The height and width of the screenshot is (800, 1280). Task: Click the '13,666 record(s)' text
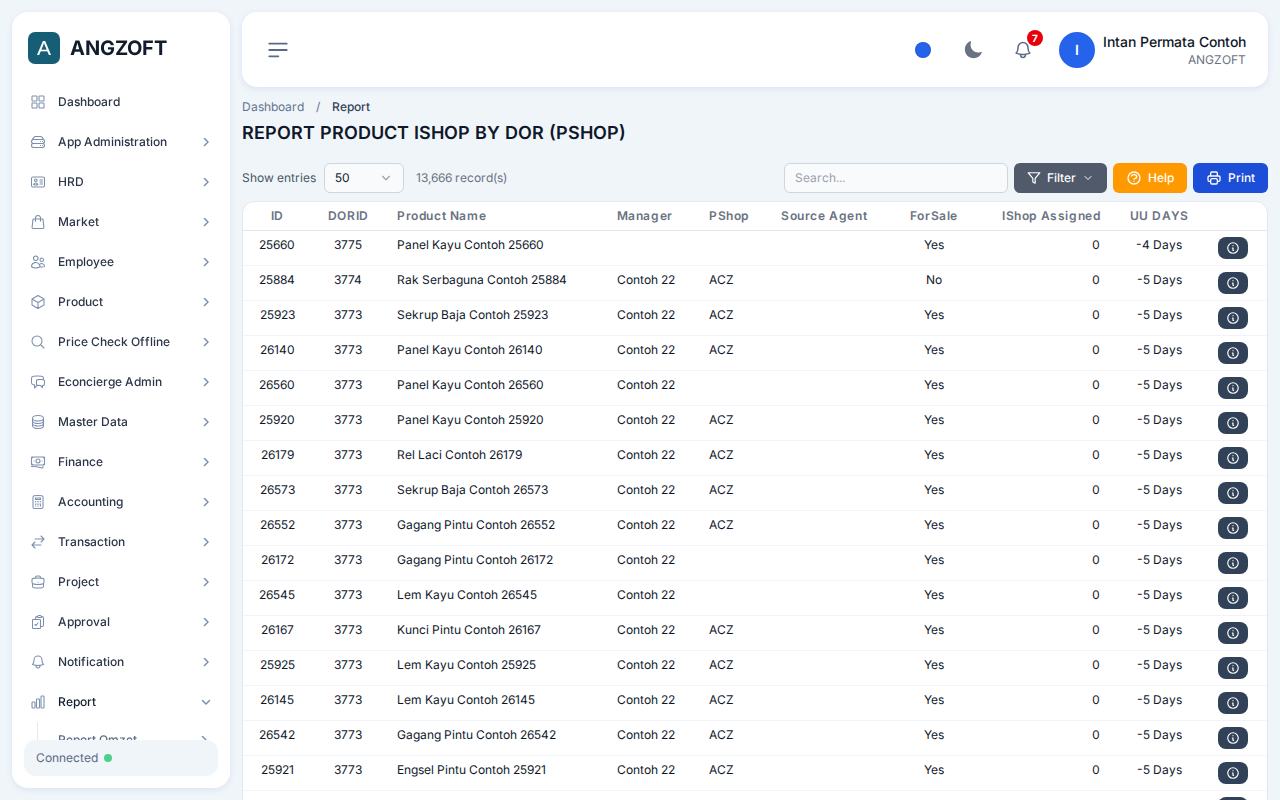pyautogui.click(x=461, y=178)
